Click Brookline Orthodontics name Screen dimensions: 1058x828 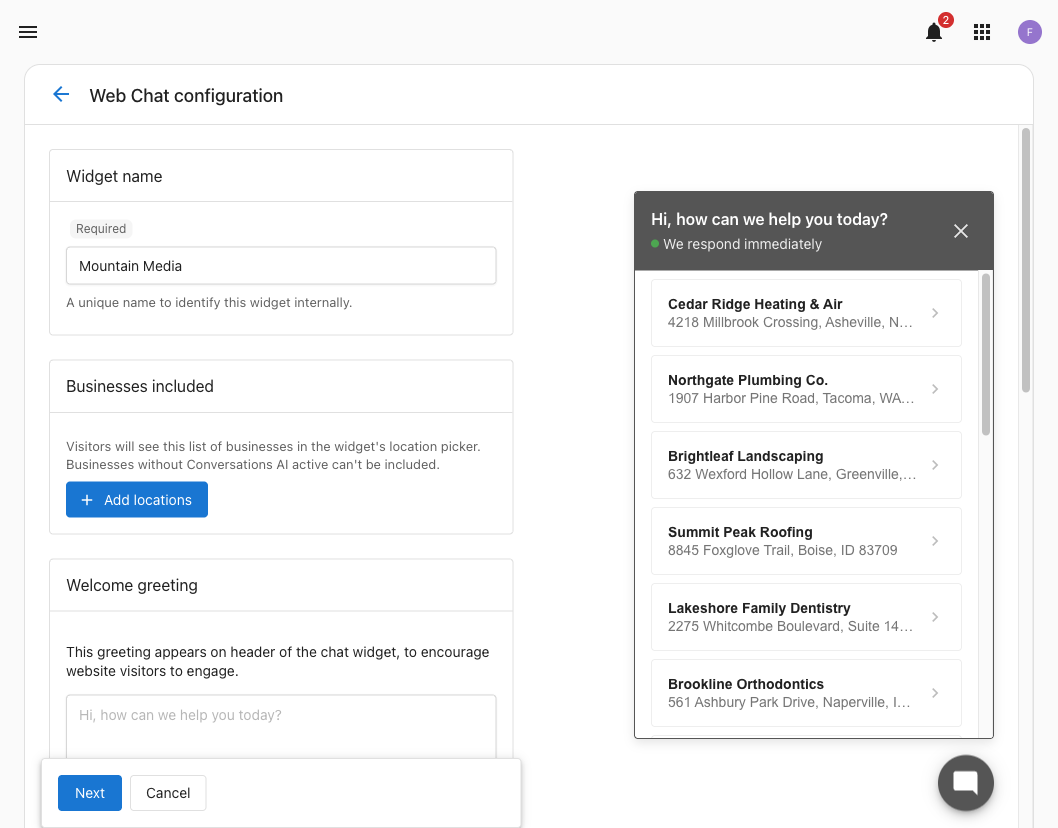pyautogui.click(x=746, y=684)
